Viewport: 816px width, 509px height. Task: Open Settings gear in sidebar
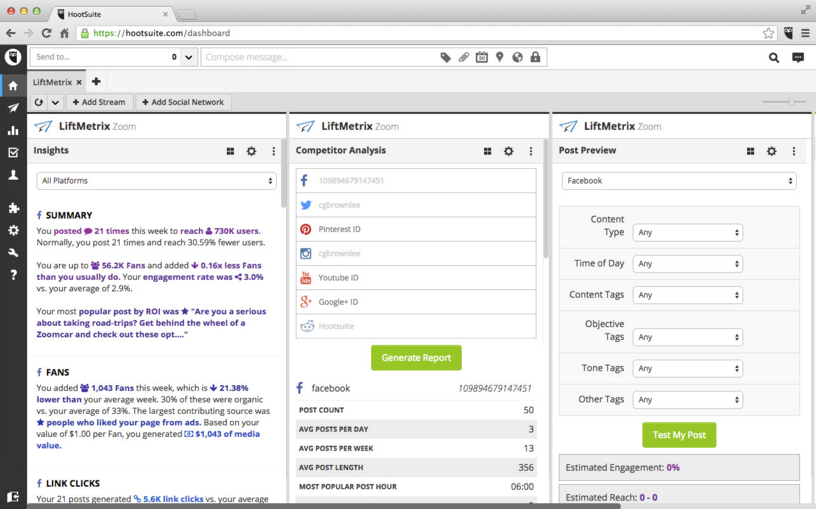[13, 230]
